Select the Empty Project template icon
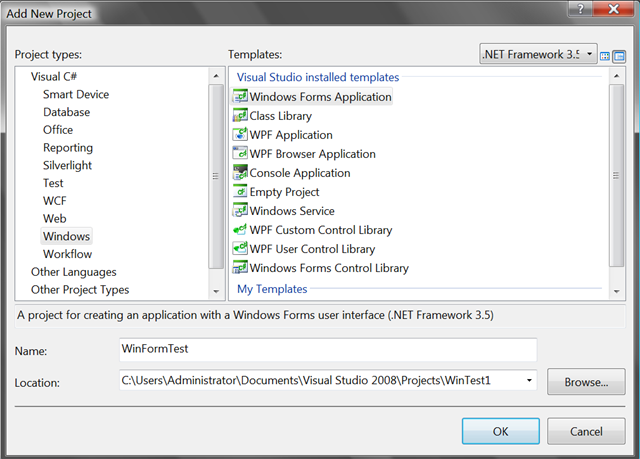This screenshot has height=459, width=640. 240,192
